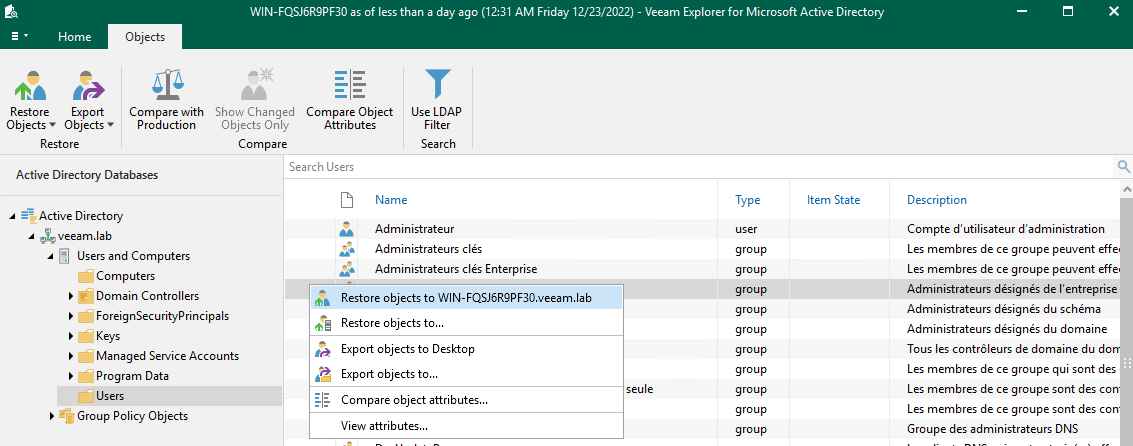The height and width of the screenshot is (446, 1133).
Task: Expand the Group Policy Objects node
Action: (52, 416)
